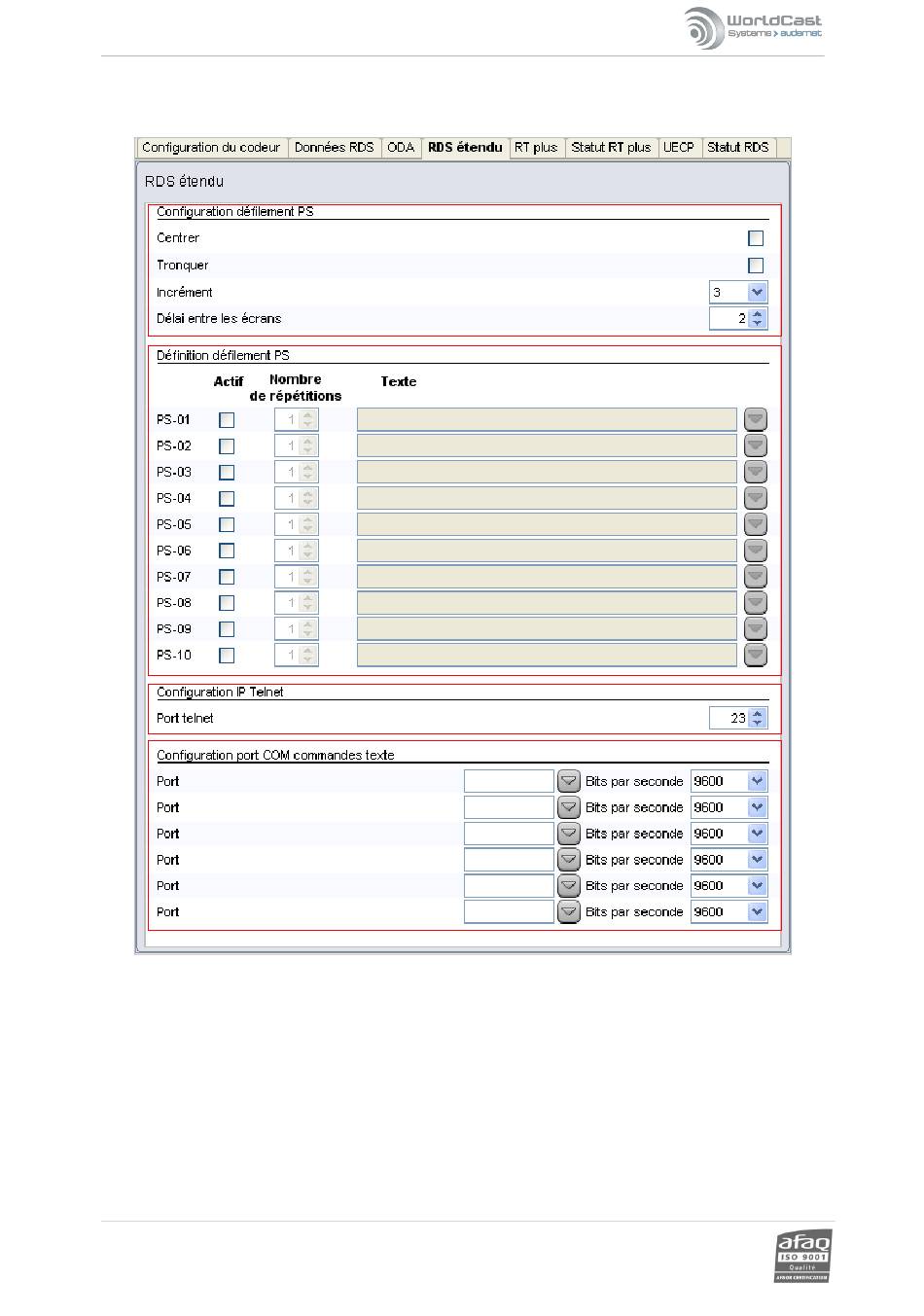924x1316 pixels.
Task: Click the RDS étendu tab
Action: point(465,148)
